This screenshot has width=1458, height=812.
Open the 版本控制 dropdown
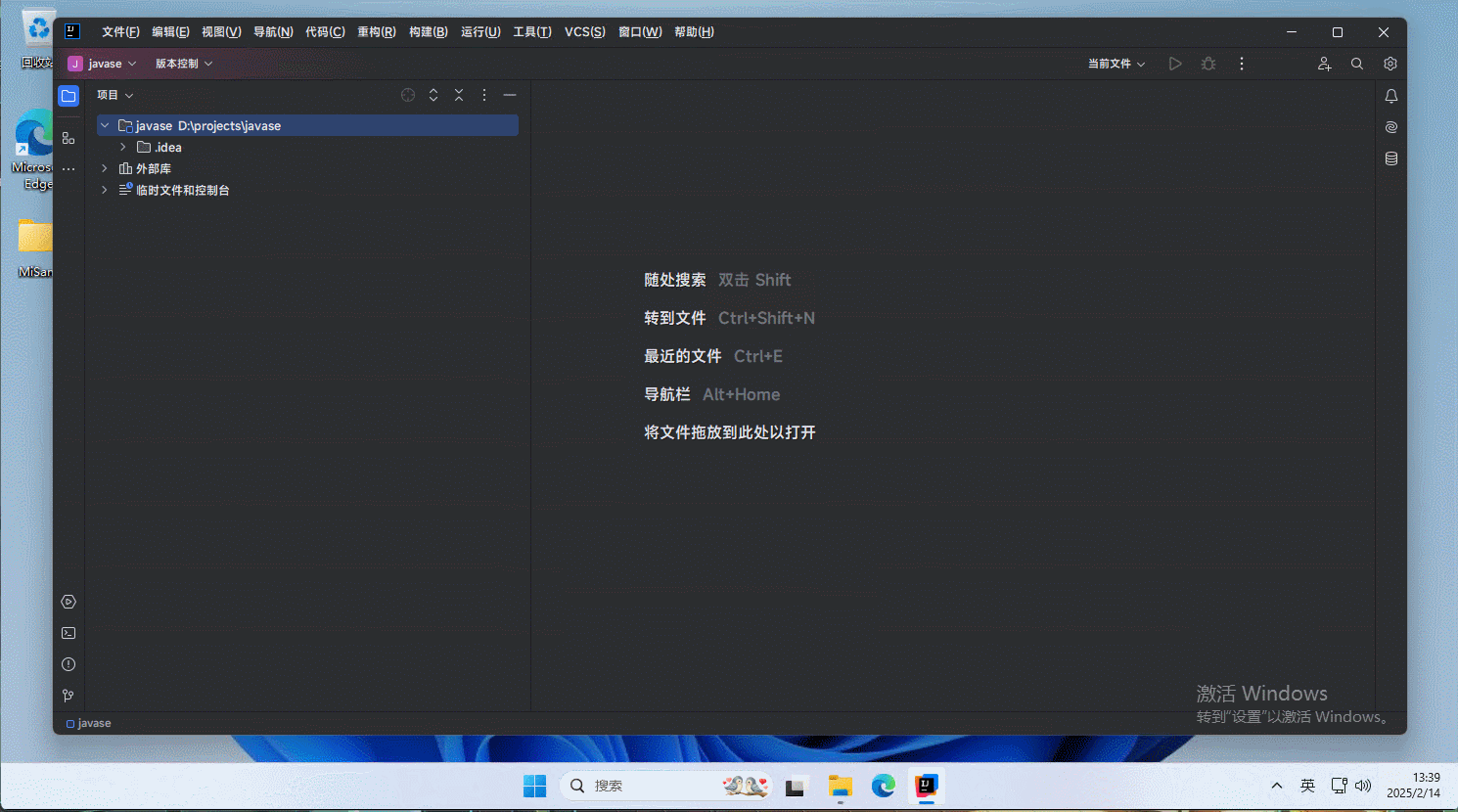point(184,64)
